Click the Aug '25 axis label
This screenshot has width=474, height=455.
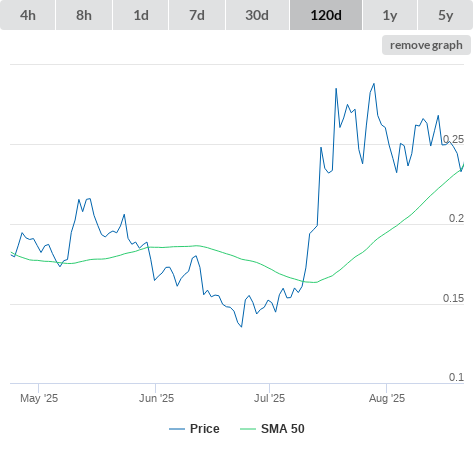tap(387, 398)
